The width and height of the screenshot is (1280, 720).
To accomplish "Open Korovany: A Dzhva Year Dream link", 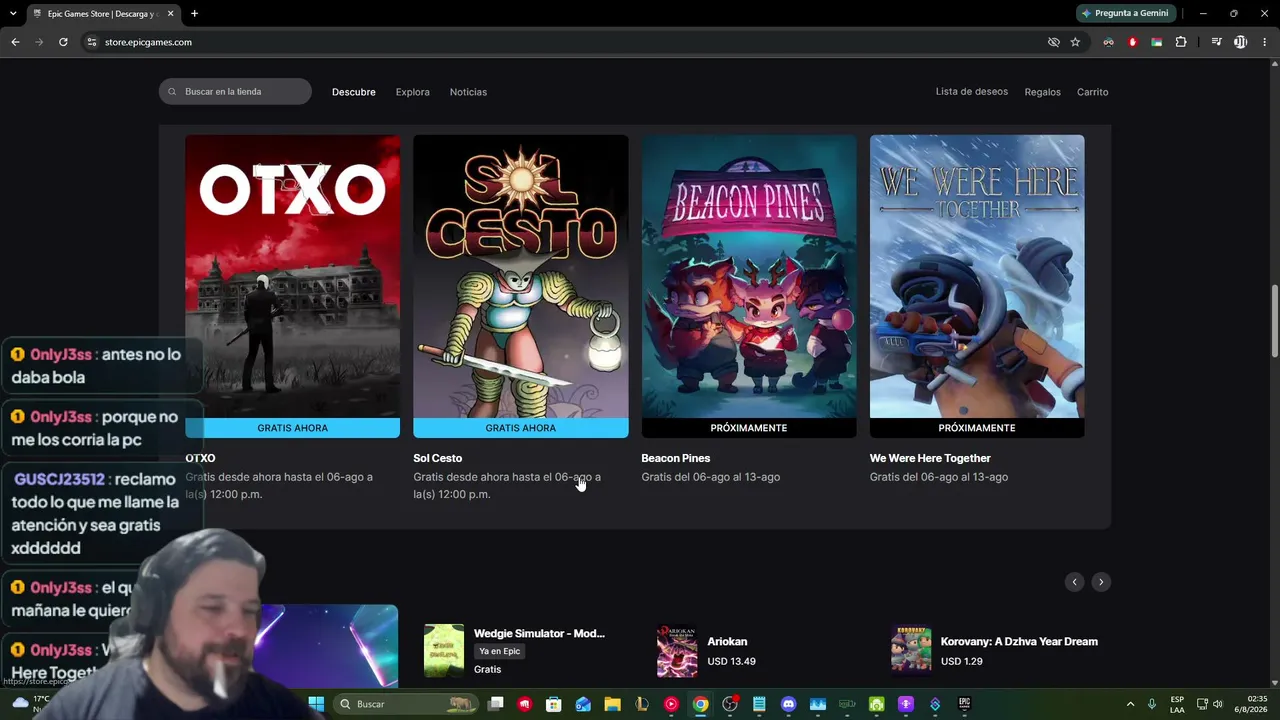I will pyautogui.click(x=1019, y=642).
